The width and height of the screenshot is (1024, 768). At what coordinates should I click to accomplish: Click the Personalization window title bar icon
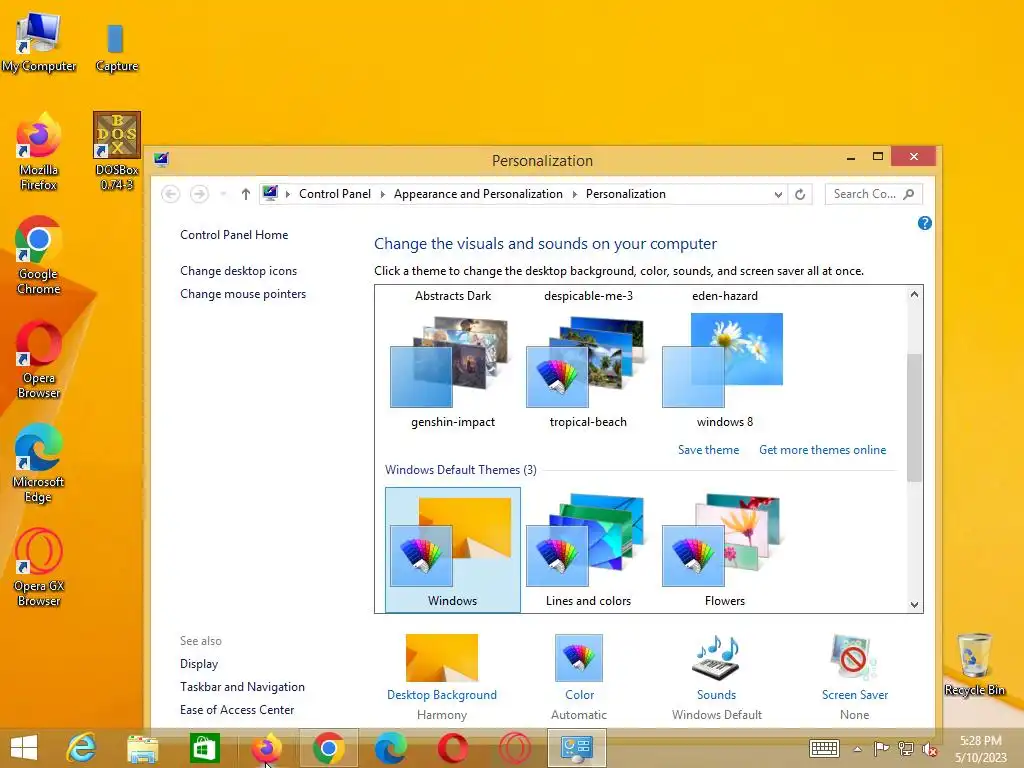click(x=161, y=159)
